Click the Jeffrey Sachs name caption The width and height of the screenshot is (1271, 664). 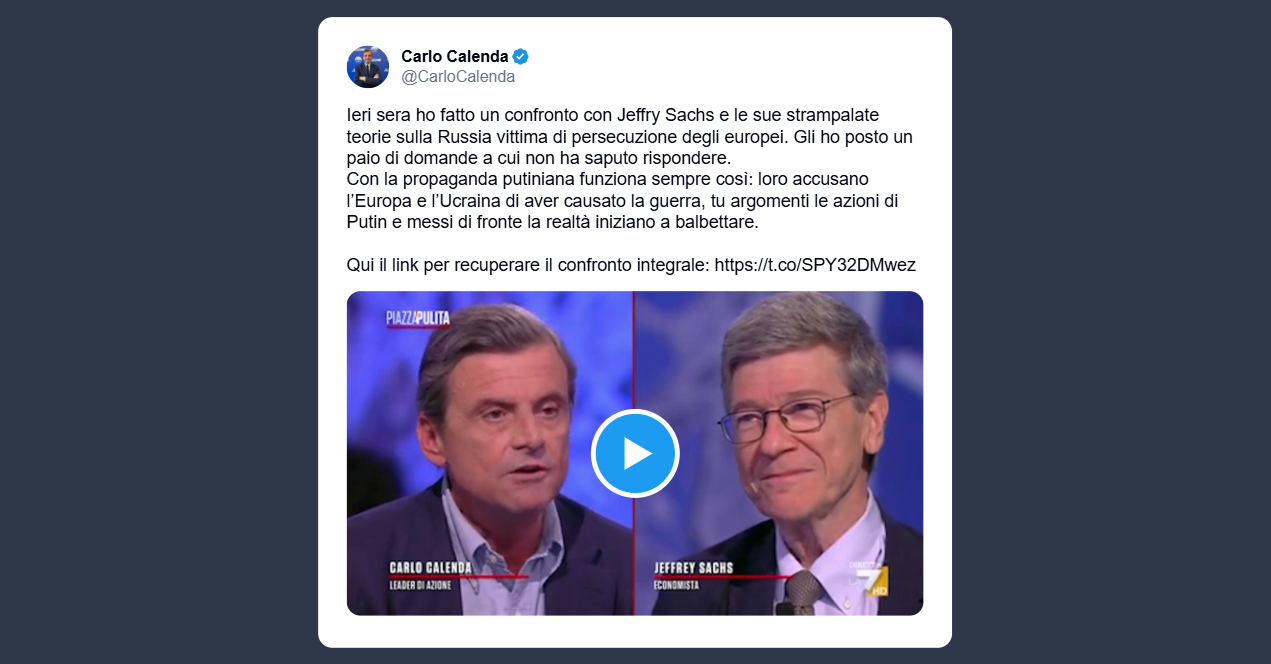[693, 567]
